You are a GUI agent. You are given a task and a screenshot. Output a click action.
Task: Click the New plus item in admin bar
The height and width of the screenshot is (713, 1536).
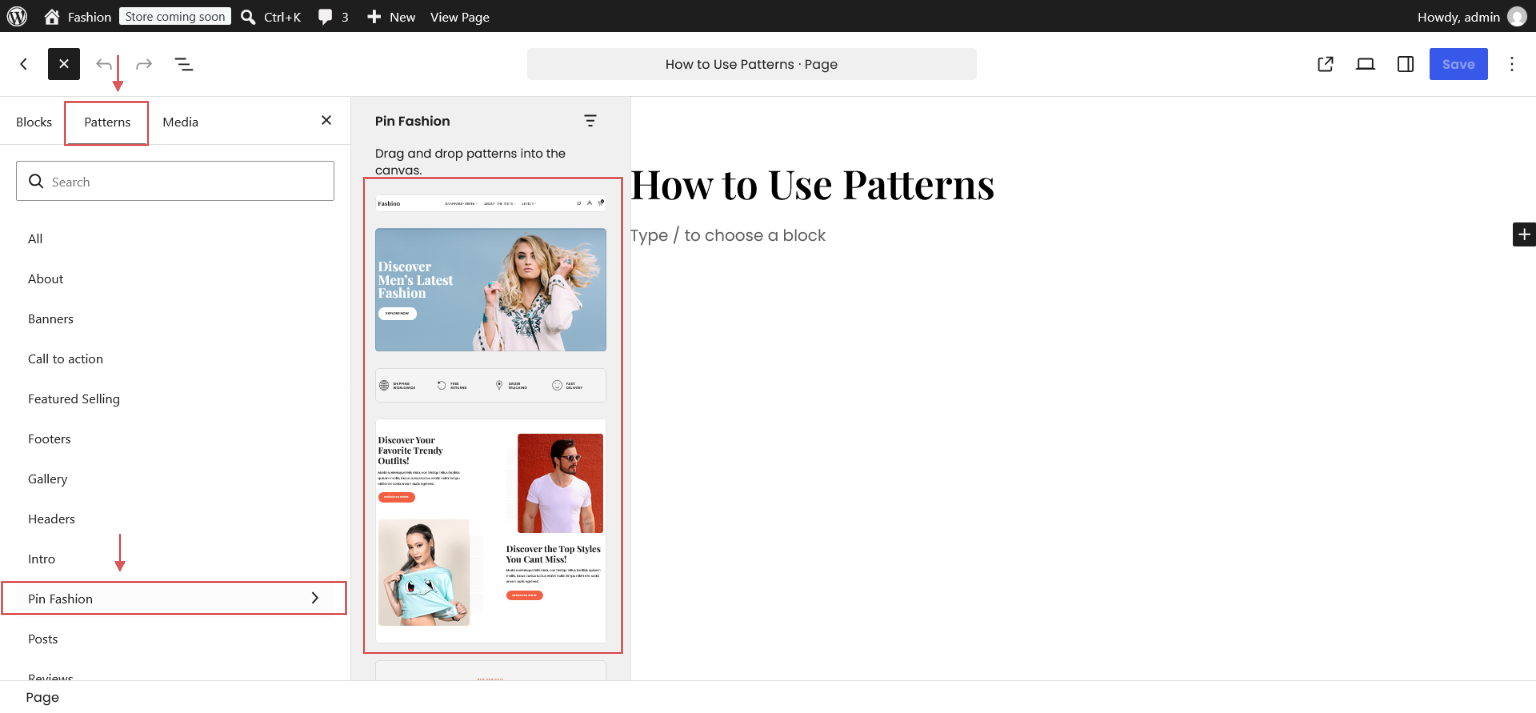tap(391, 16)
